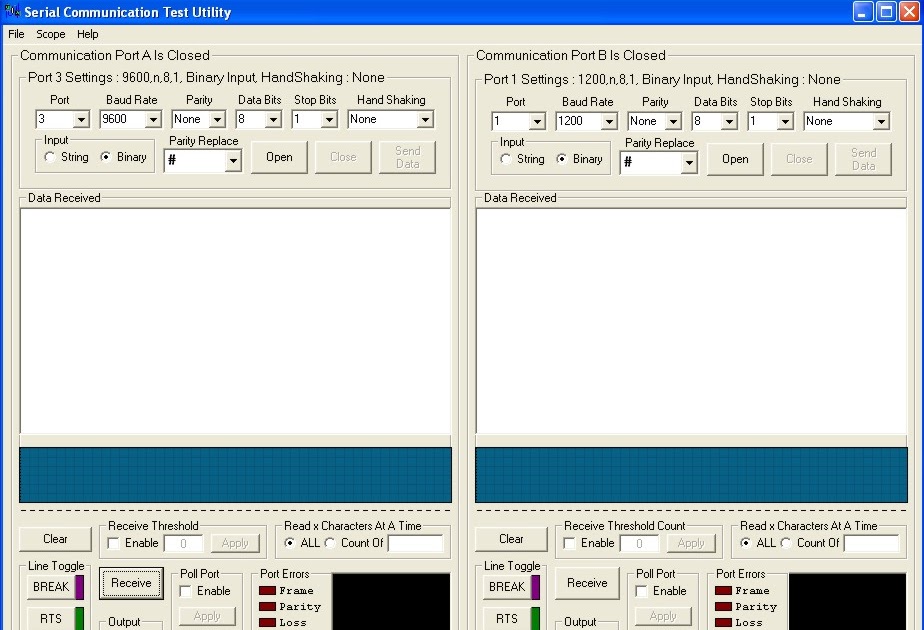Click inside the Count Of field for Port B

(871, 543)
